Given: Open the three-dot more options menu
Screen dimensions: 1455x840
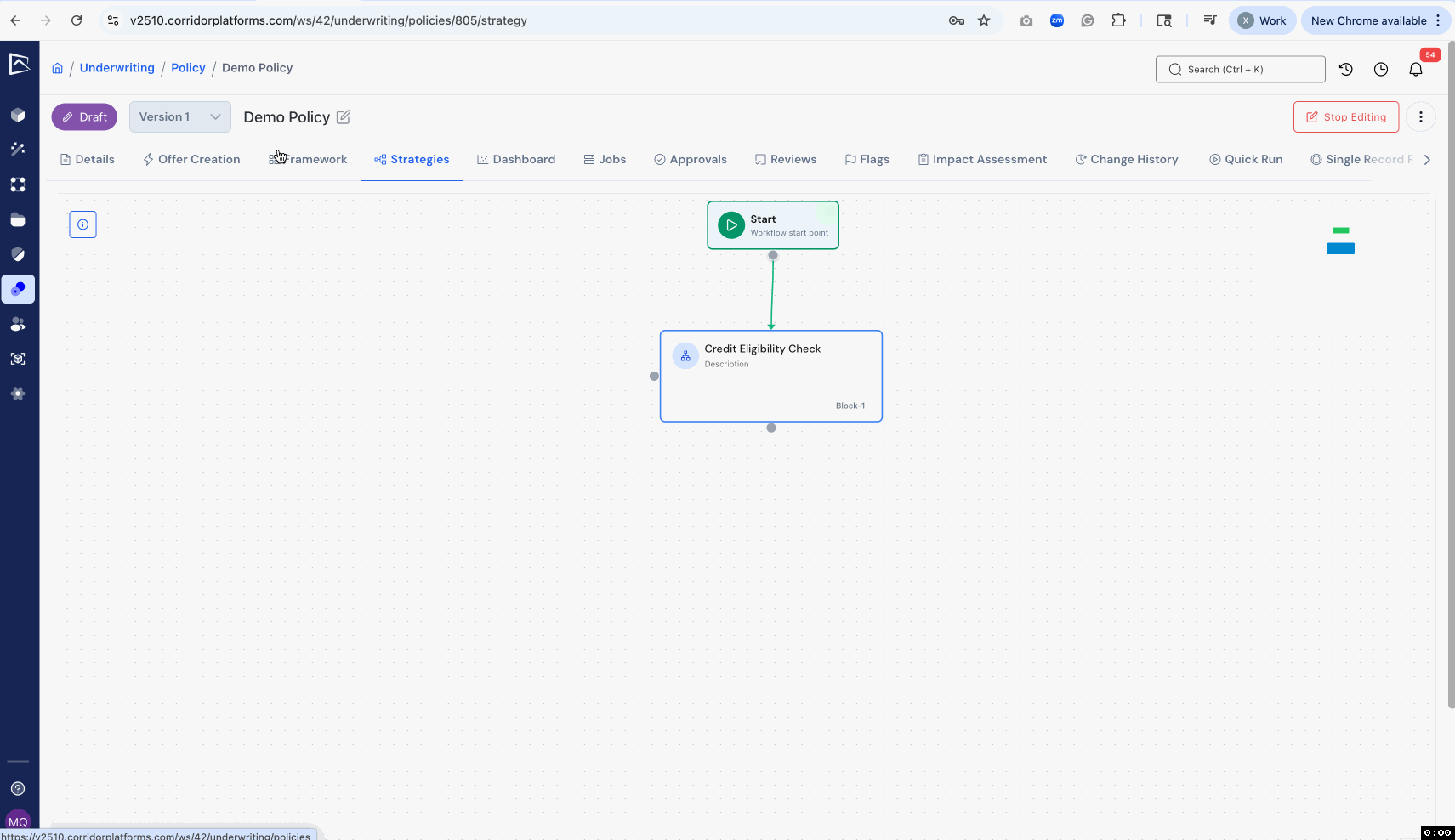Looking at the screenshot, I should point(1420,117).
